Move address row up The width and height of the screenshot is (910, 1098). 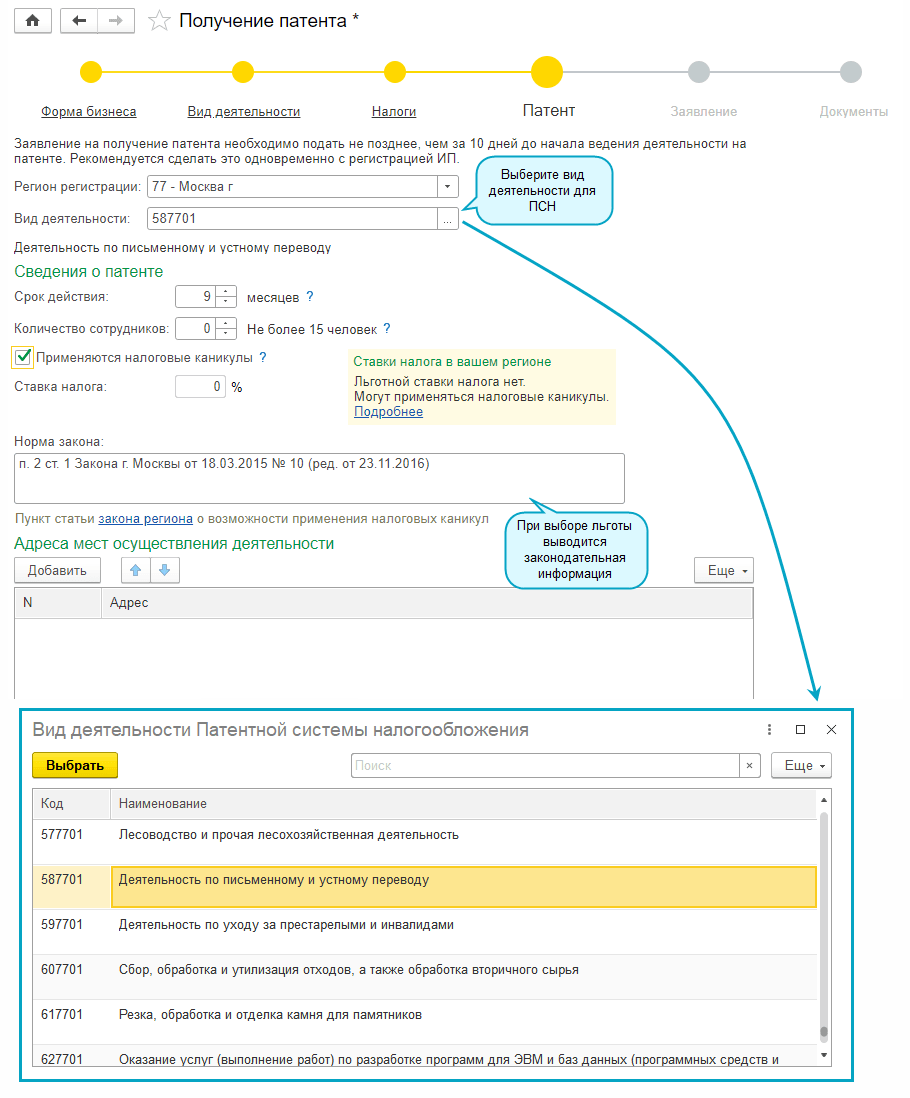click(136, 570)
